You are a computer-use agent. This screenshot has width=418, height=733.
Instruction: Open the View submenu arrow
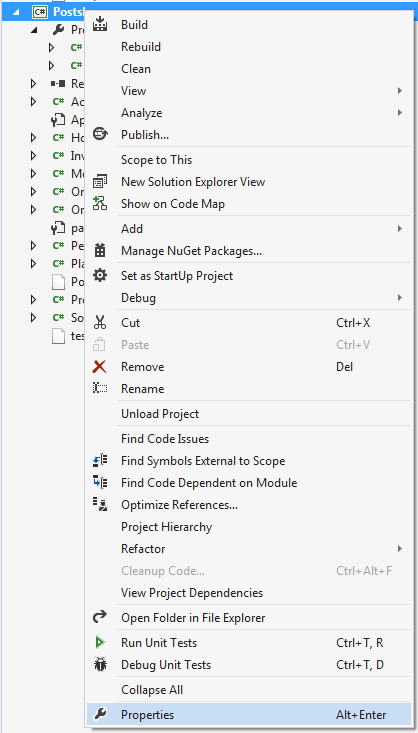pyautogui.click(x=400, y=91)
